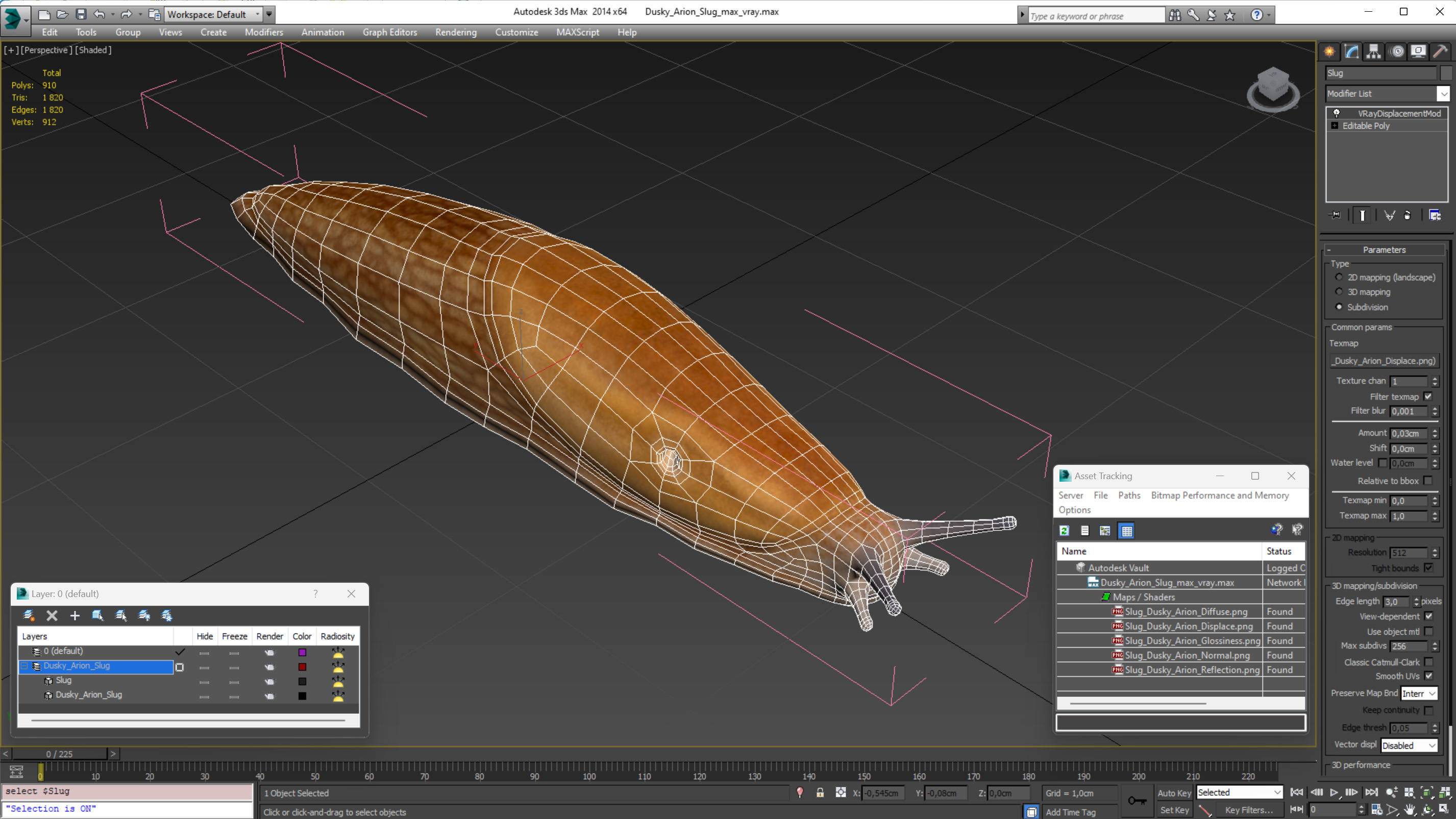Open Preserve Map Bnd dropdown
The image size is (1456, 819).
(x=1419, y=693)
